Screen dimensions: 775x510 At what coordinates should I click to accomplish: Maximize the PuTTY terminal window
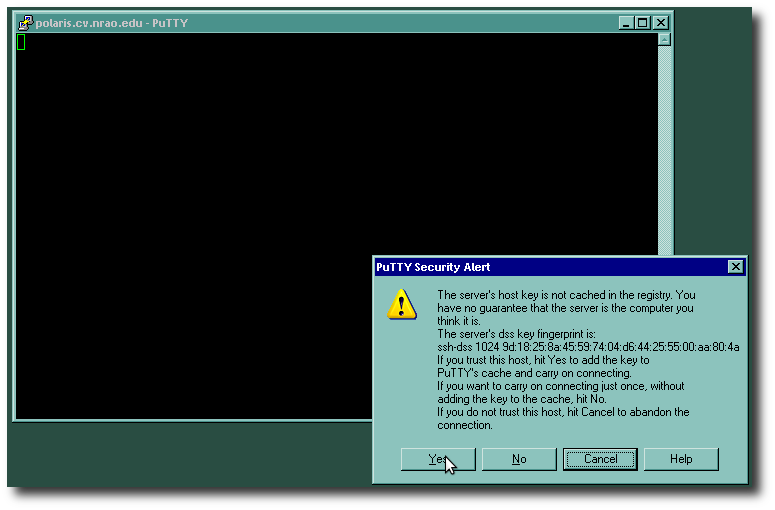click(x=642, y=23)
